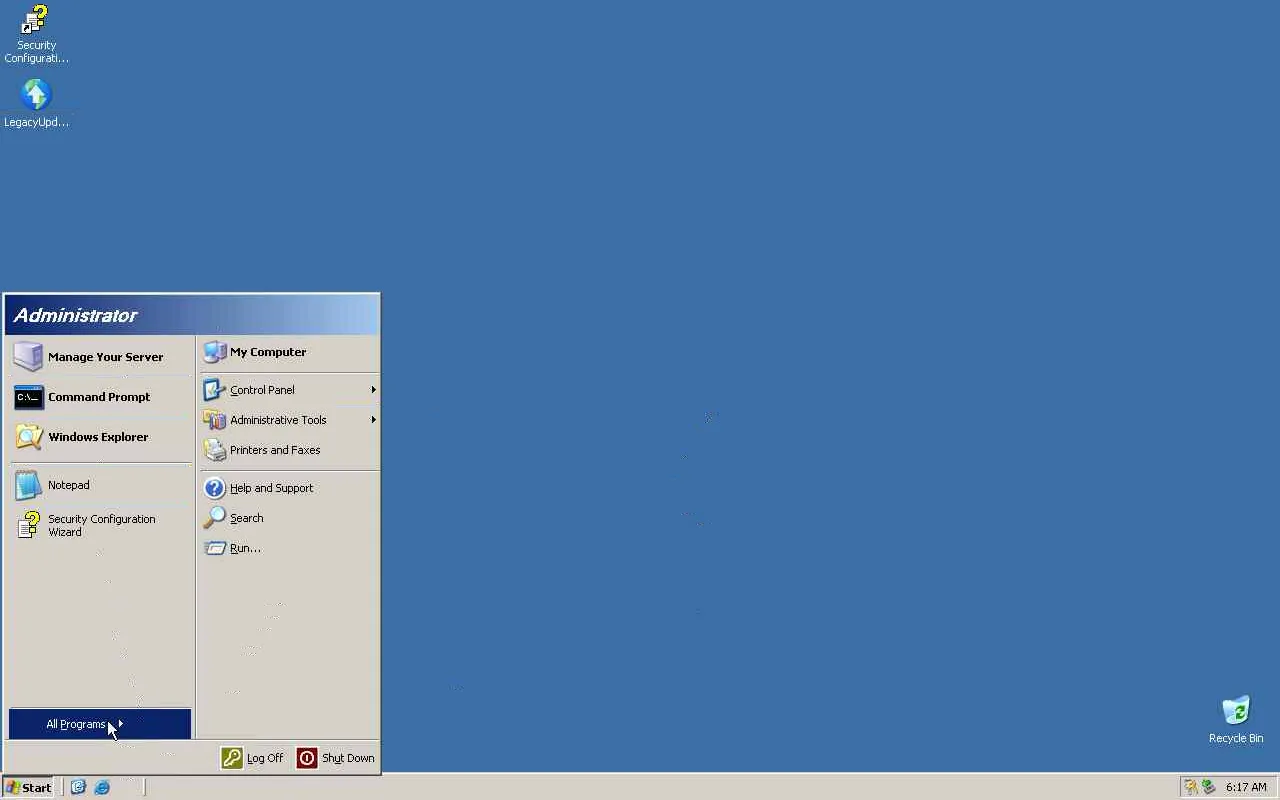
Task: Expand the All Programs menu
Action: (x=100, y=724)
